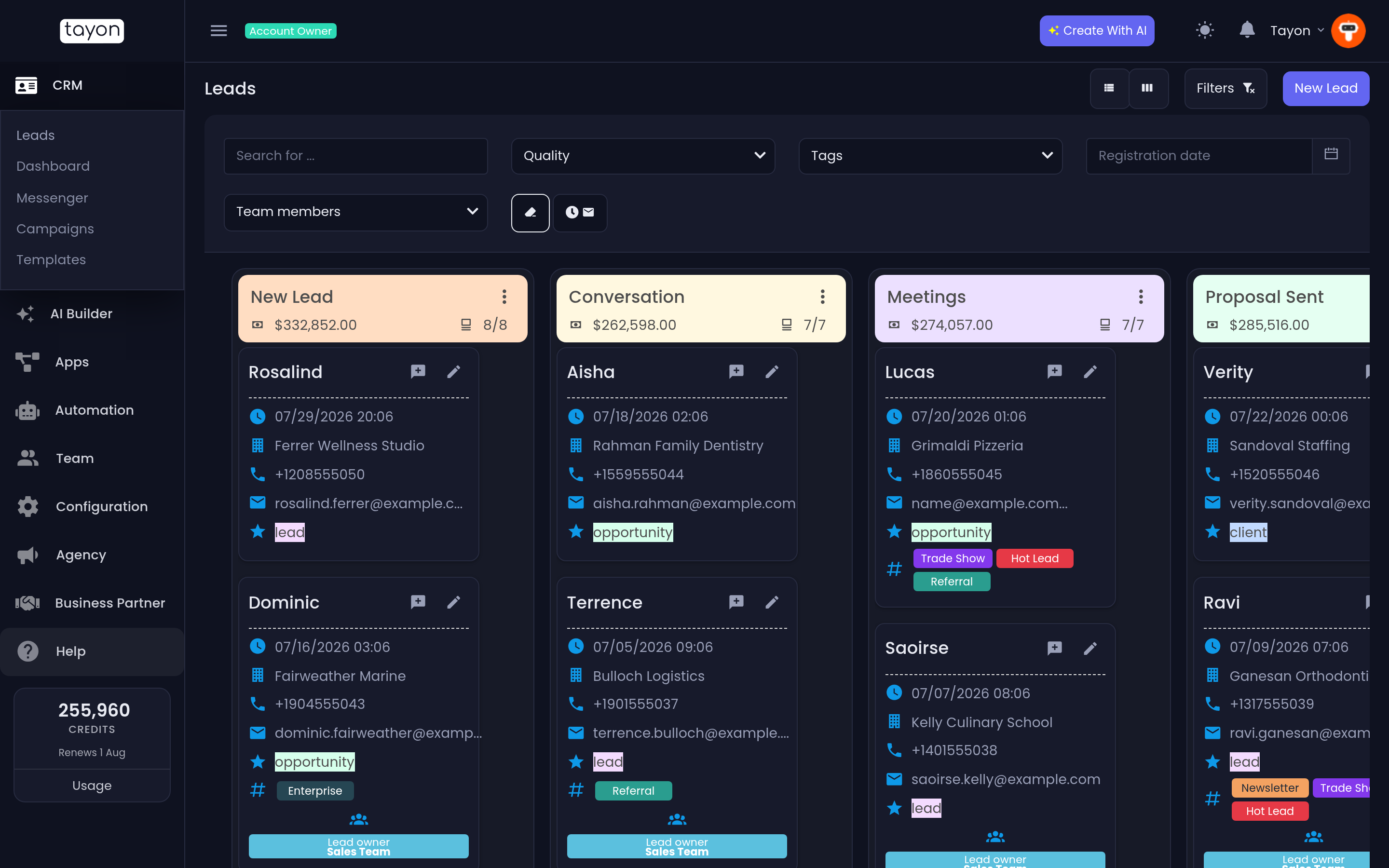
Task: Open Conversation column options menu
Action: 822,297
